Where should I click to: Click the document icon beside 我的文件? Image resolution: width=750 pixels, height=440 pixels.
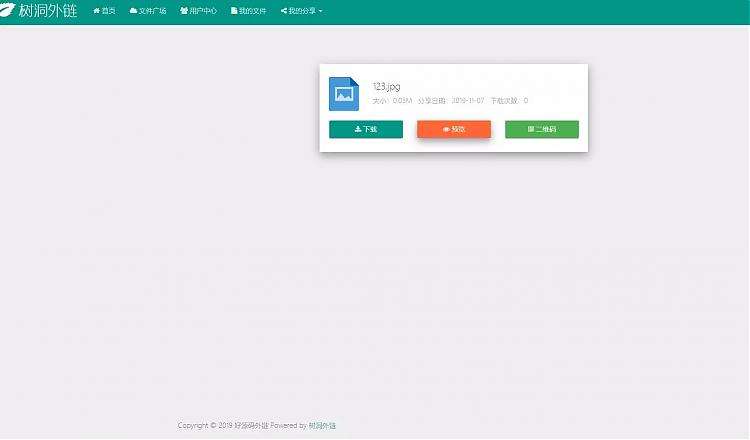pyautogui.click(x=234, y=11)
